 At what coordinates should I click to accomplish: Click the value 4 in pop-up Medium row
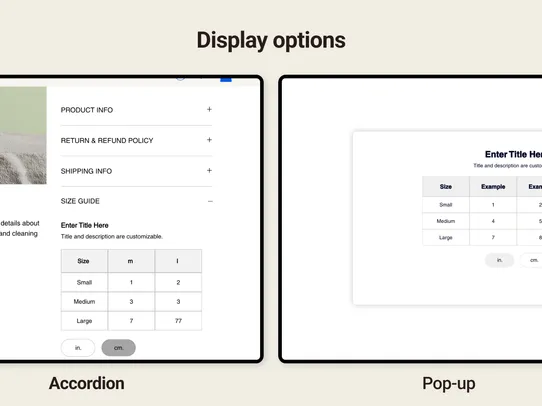point(493,221)
